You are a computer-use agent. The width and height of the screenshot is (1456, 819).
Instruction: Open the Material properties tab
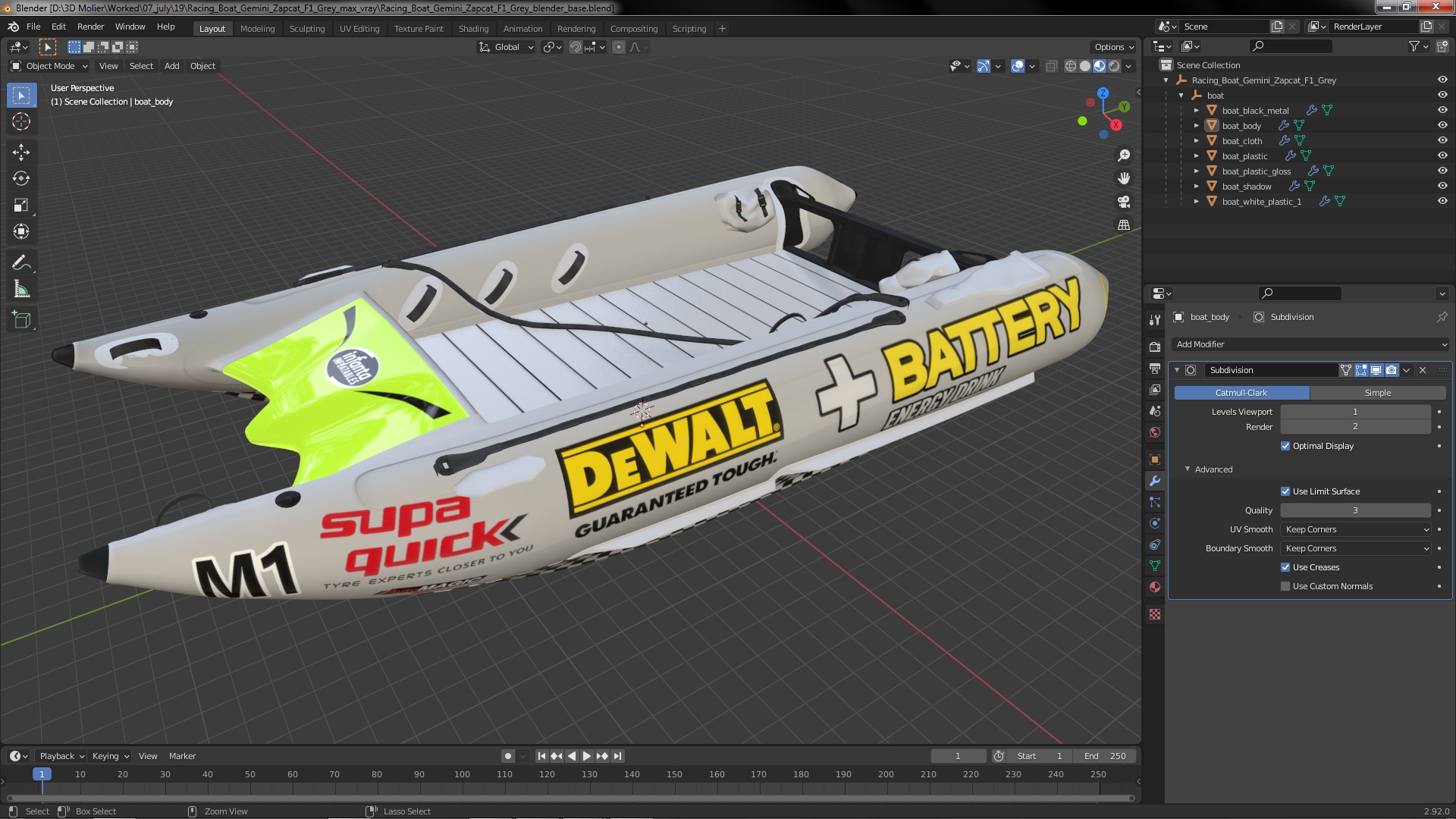click(1155, 587)
